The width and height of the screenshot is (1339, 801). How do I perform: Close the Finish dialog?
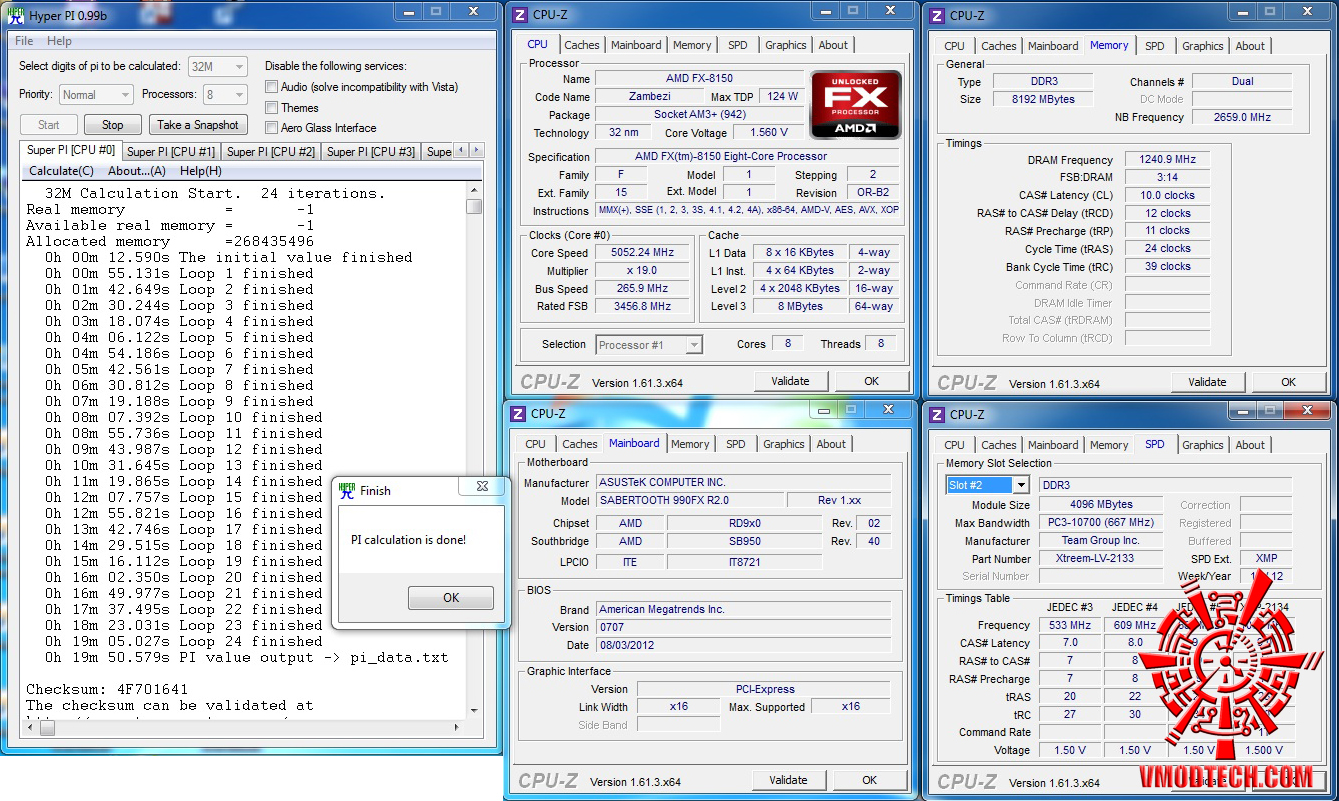pos(482,487)
